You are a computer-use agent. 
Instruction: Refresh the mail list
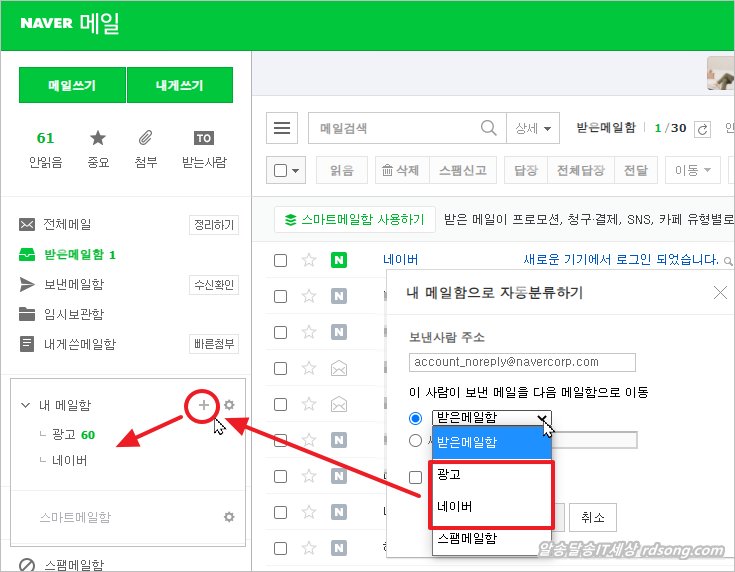tap(702, 129)
